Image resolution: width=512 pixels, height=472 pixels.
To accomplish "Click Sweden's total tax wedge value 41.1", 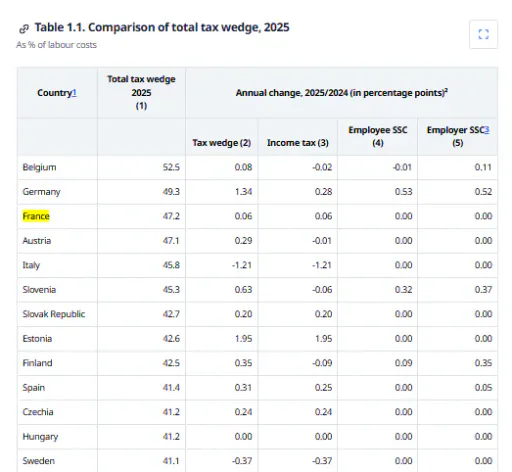I will tap(171, 461).
